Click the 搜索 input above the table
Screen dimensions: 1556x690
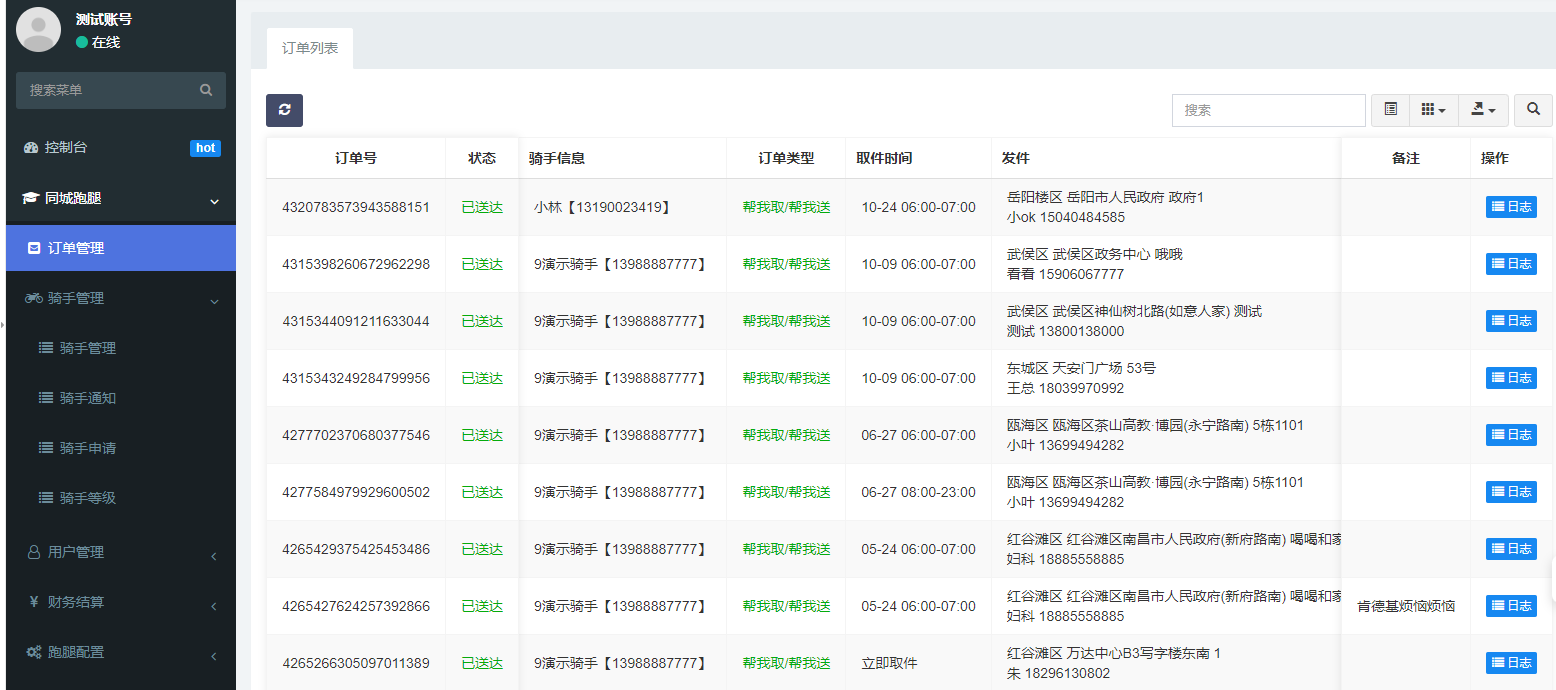[1267, 110]
